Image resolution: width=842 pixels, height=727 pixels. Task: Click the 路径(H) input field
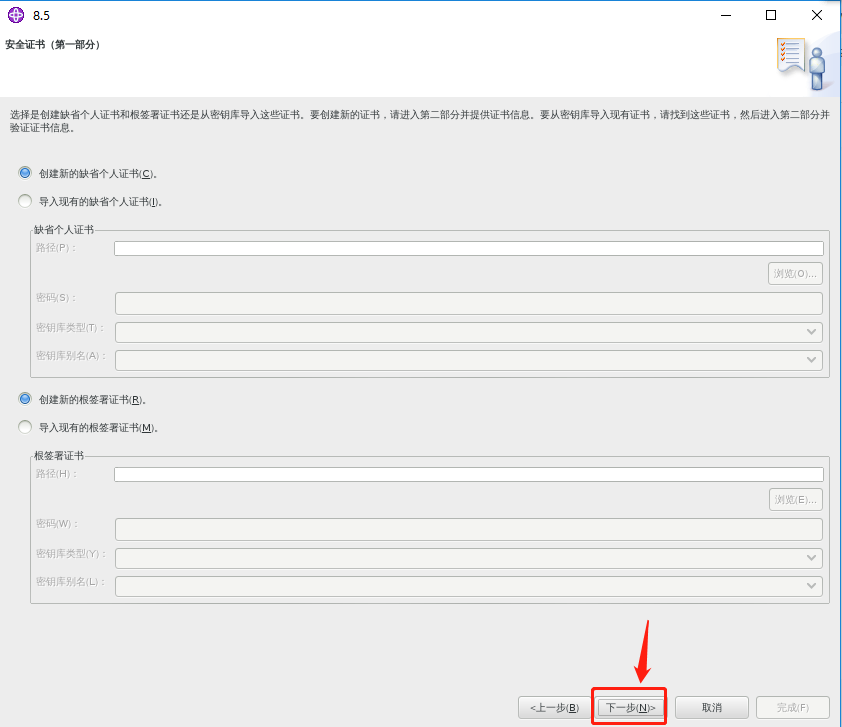coord(469,474)
